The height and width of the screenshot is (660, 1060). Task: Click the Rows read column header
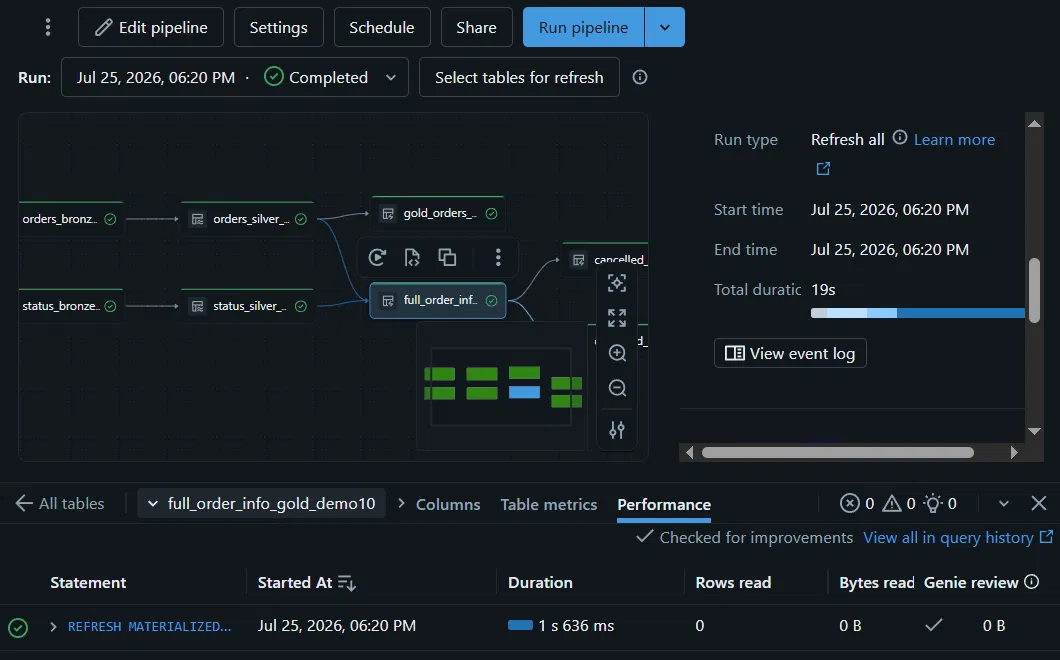point(733,582)
